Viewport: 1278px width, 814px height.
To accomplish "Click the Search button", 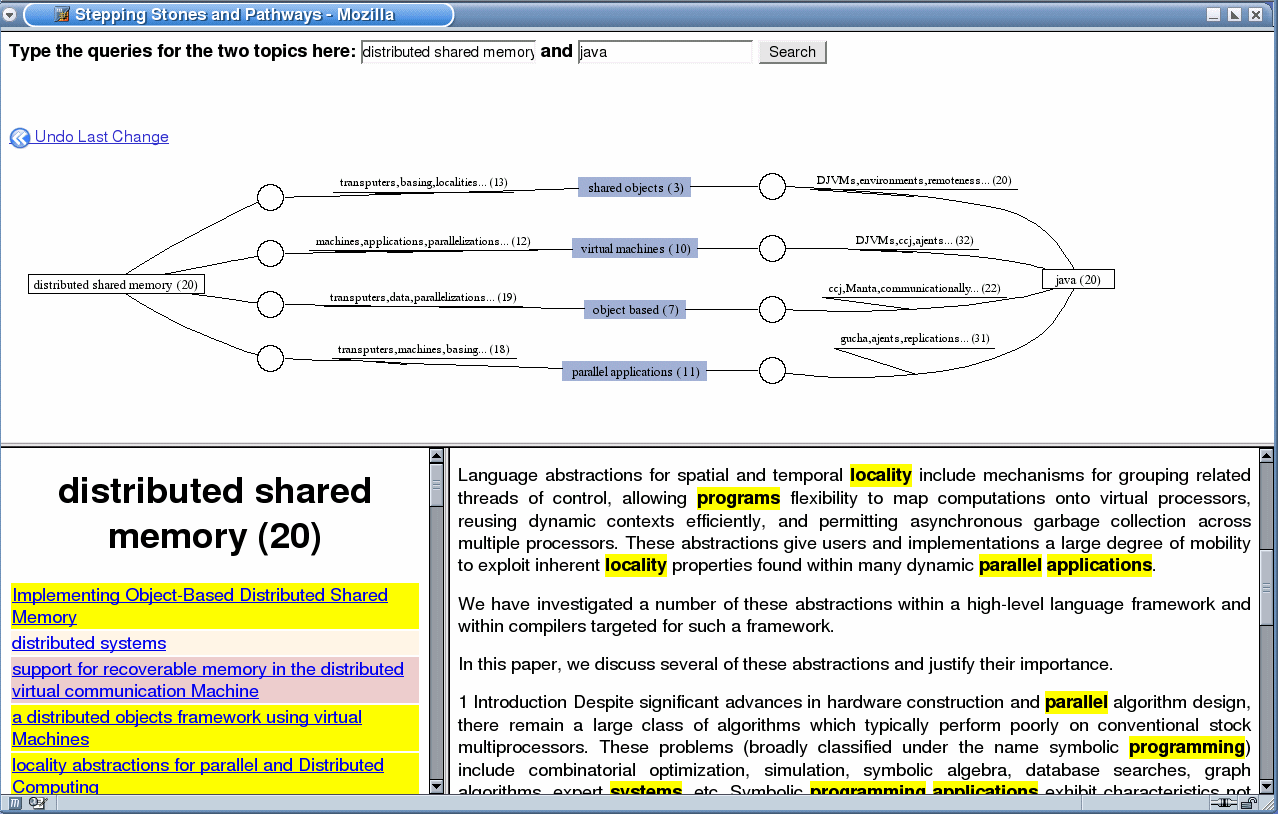I will pyautogui.click(x=793, y=52).
